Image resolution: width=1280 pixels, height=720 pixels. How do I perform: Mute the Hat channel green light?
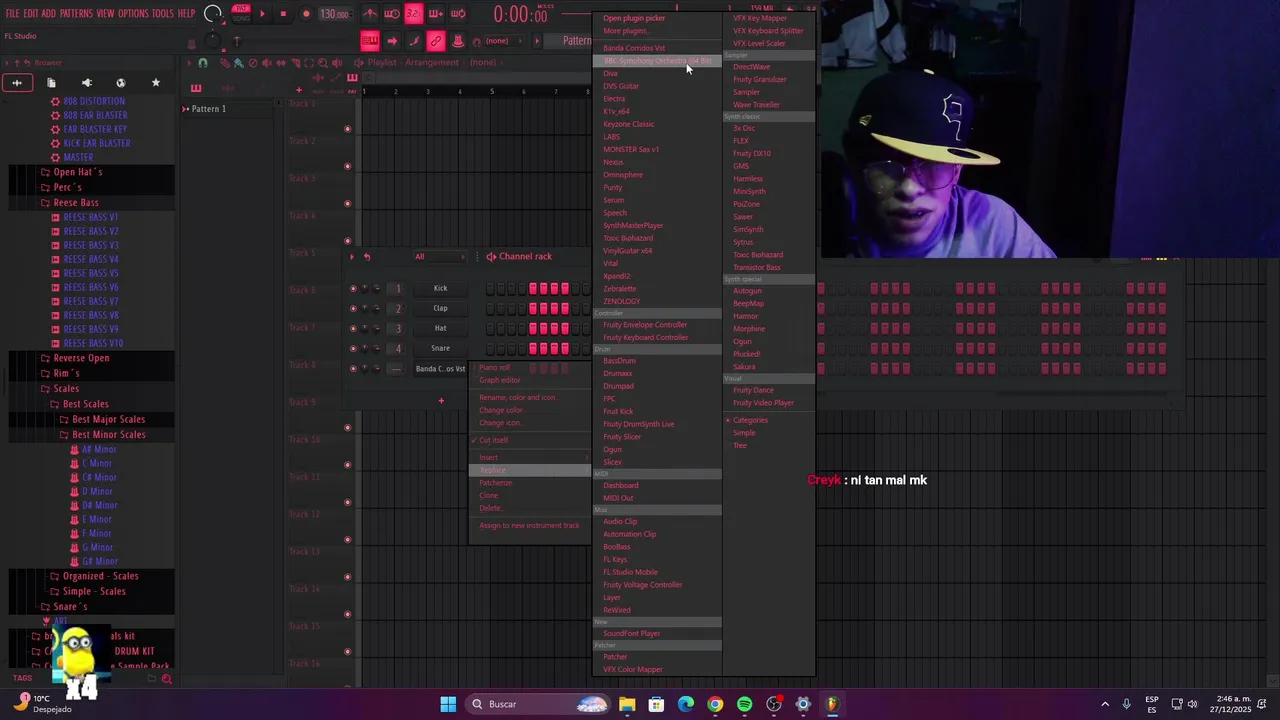[353, 329]
